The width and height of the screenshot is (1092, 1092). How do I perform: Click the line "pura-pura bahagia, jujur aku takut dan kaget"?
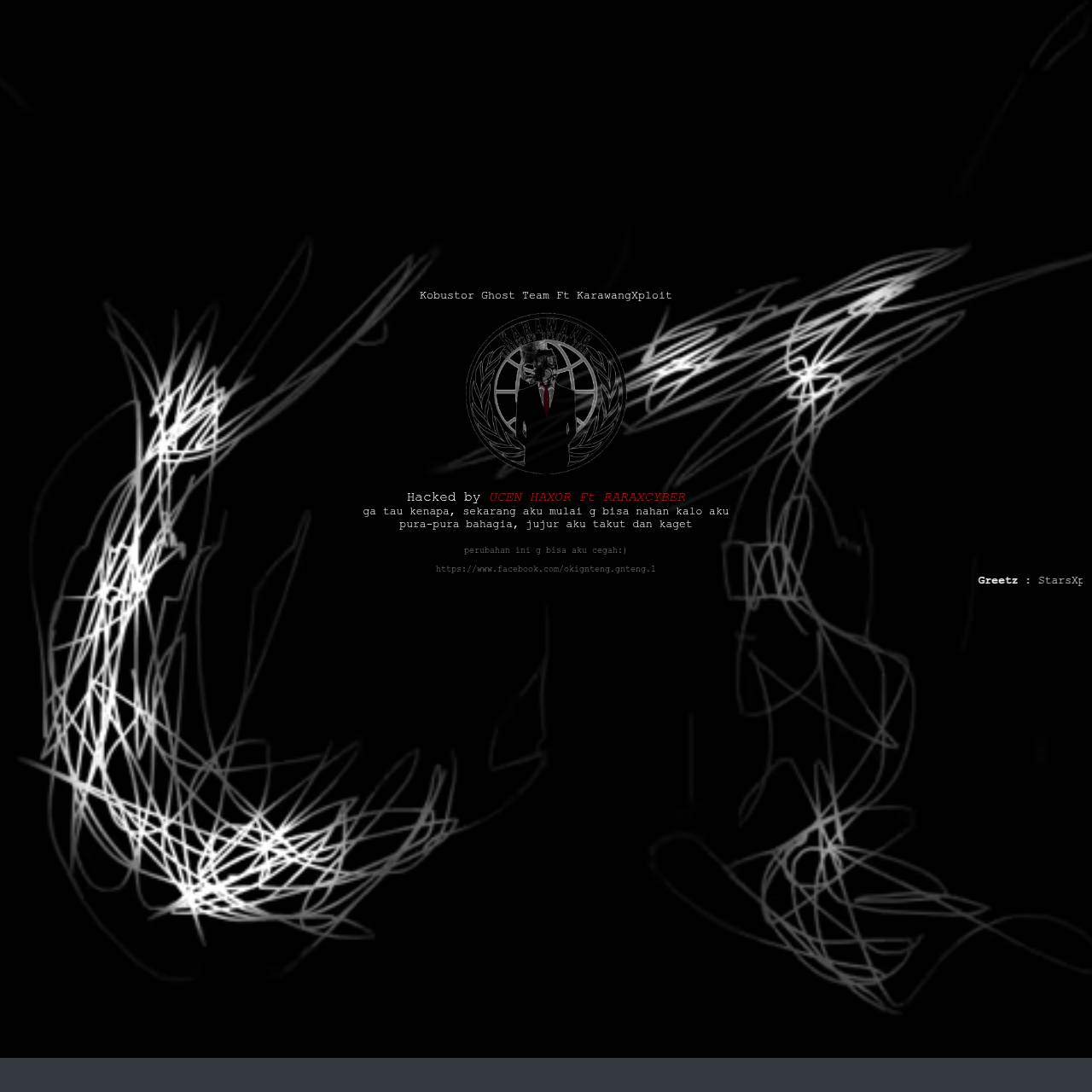point(546,524)
